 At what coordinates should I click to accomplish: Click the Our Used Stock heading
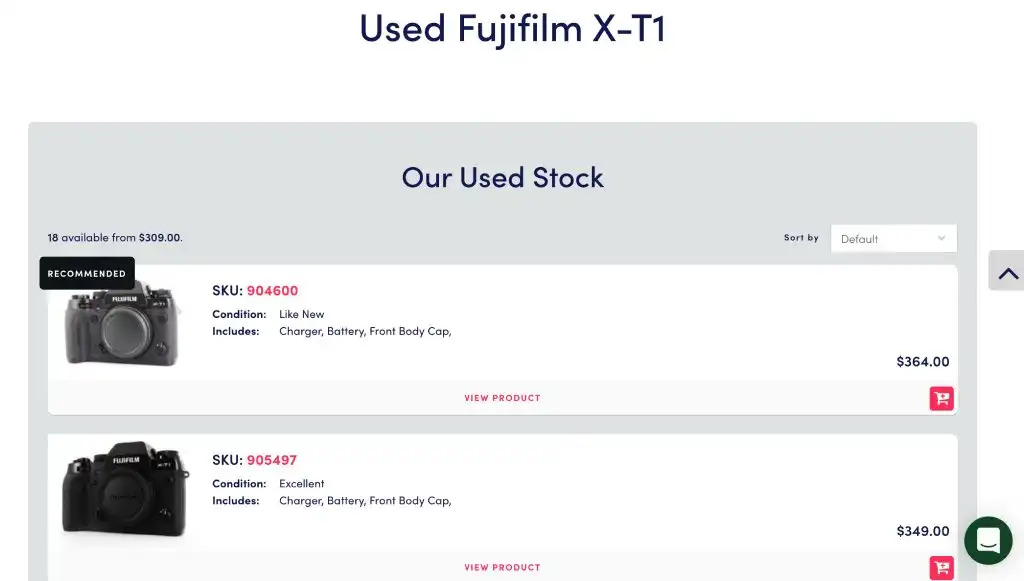[503, 178]
